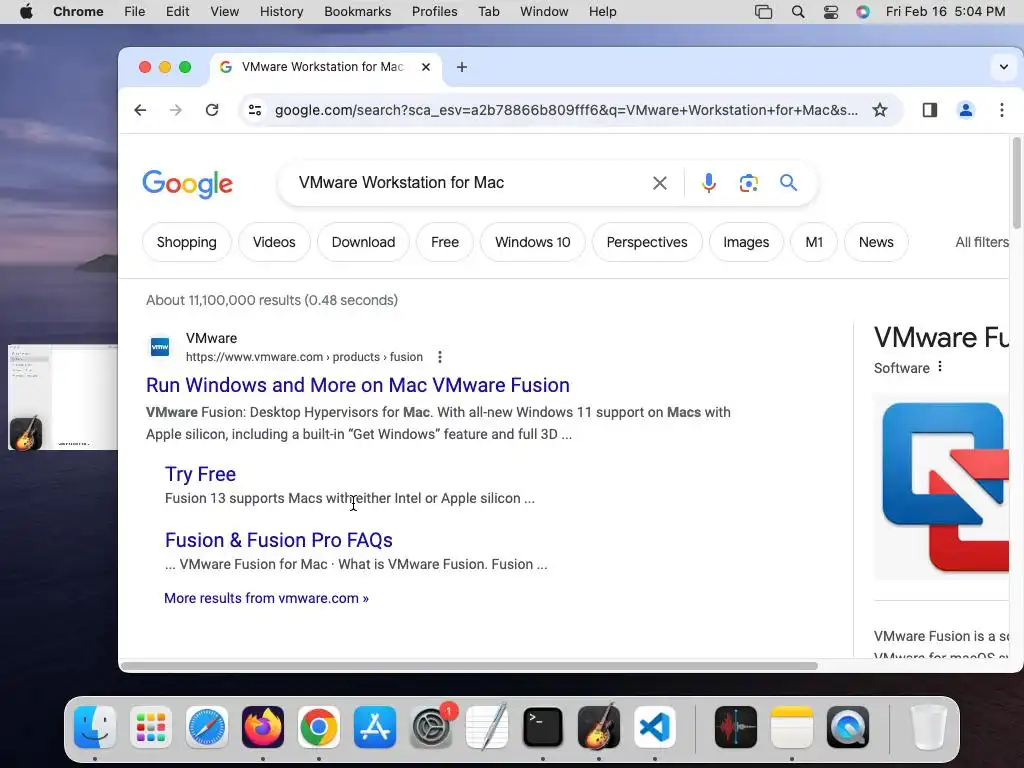
Task: Search by image with Google Lens icon
Action: pos(748,183)
